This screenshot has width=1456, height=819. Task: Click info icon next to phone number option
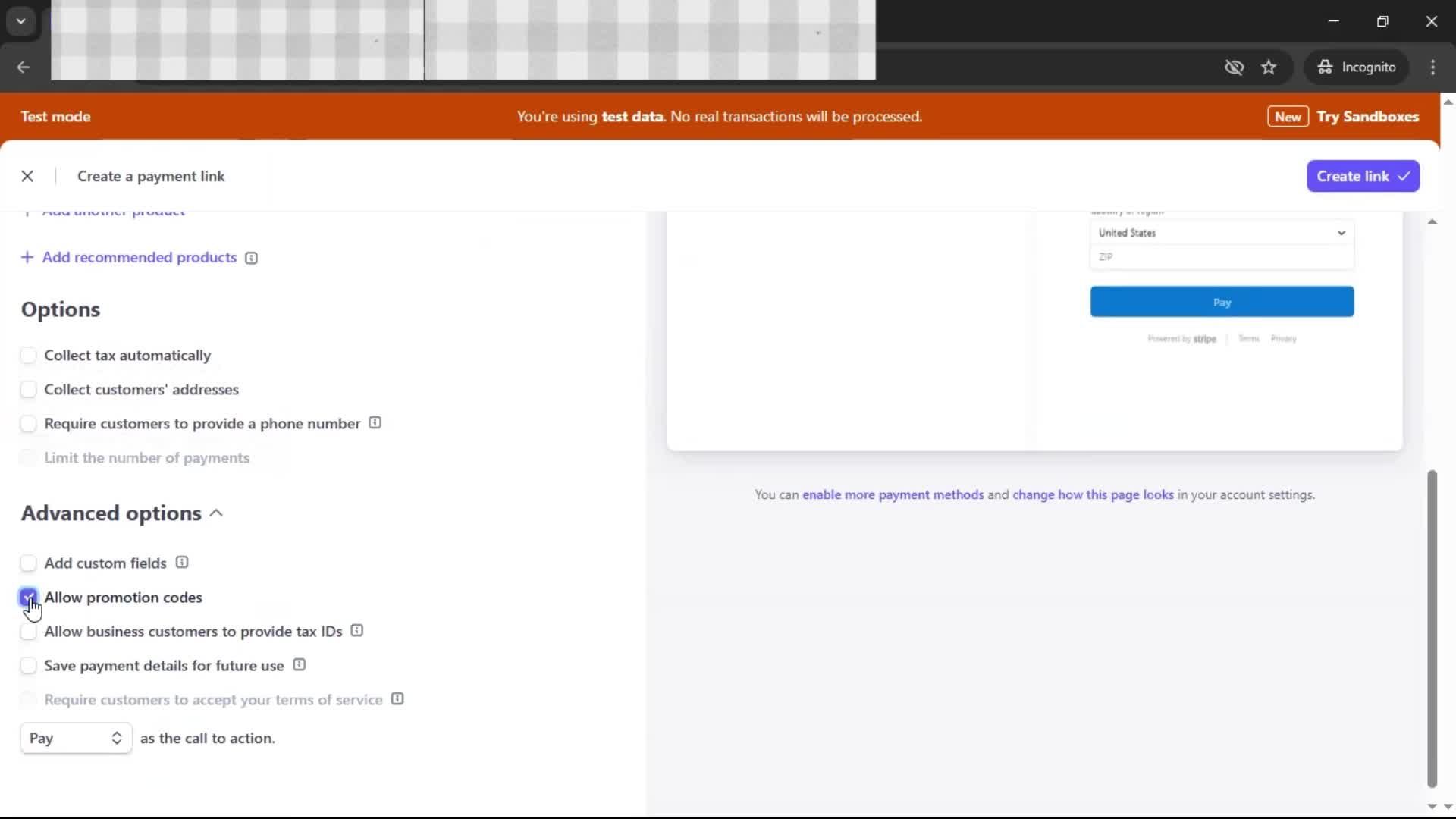pos(375,423)
